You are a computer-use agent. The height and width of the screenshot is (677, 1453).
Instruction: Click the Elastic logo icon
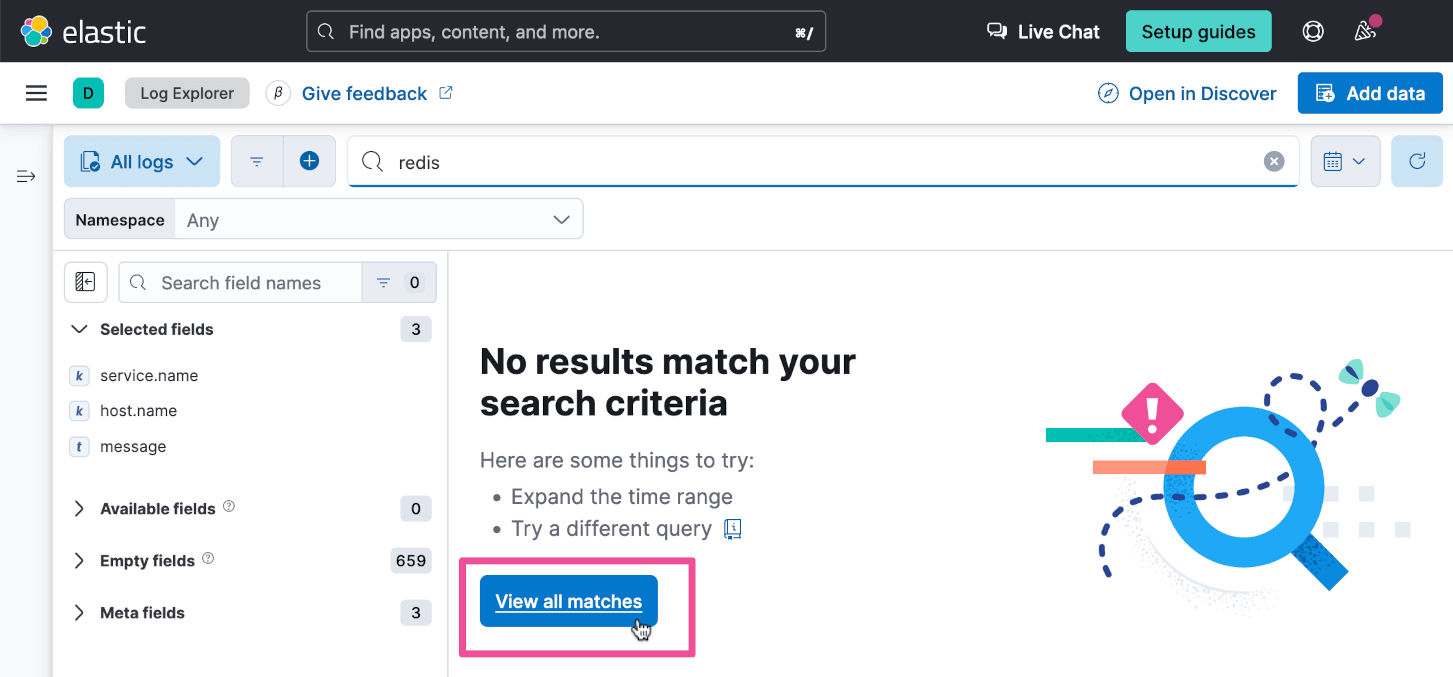37,31
